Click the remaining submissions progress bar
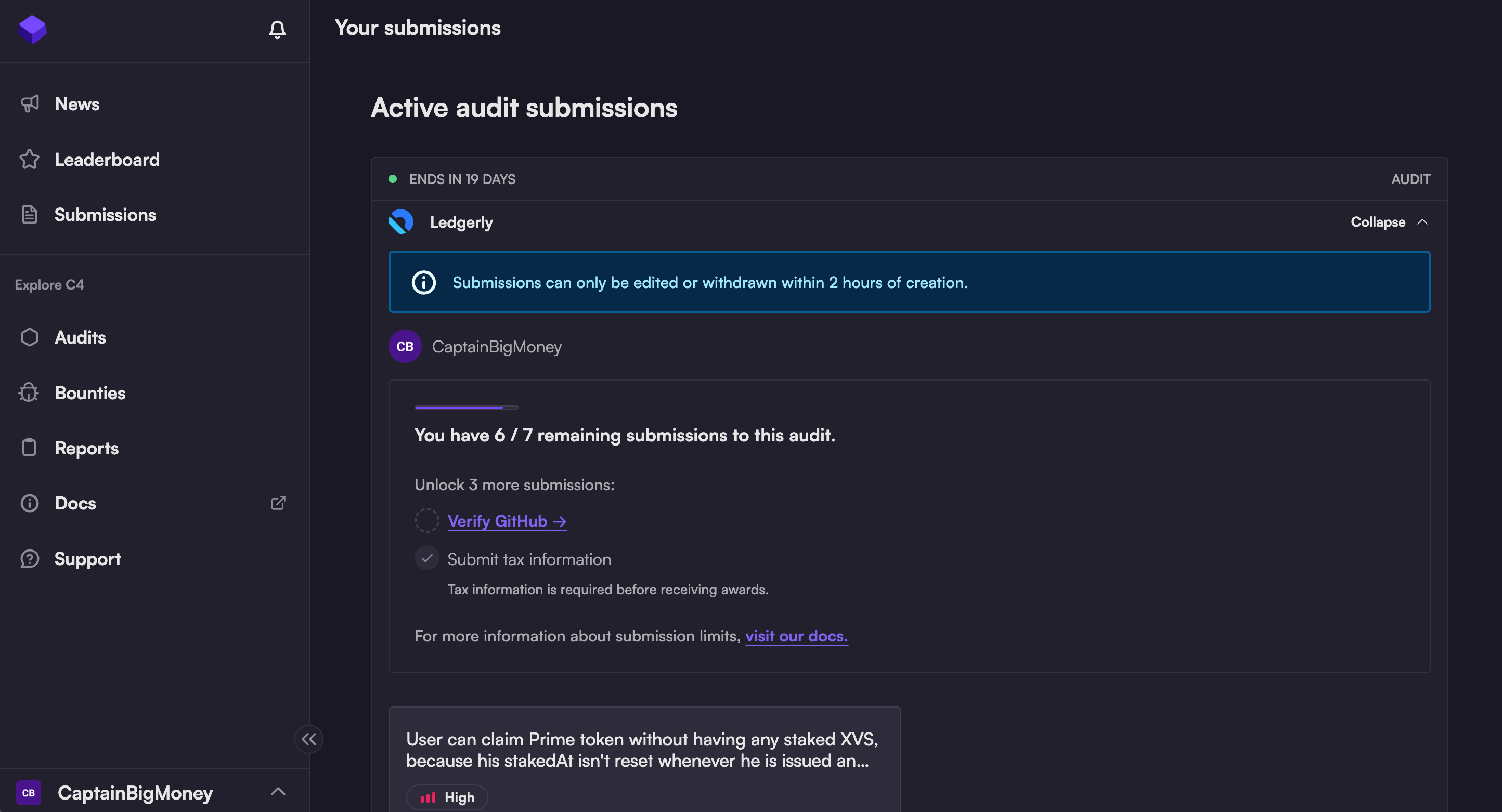 click(x=466, y=408)
